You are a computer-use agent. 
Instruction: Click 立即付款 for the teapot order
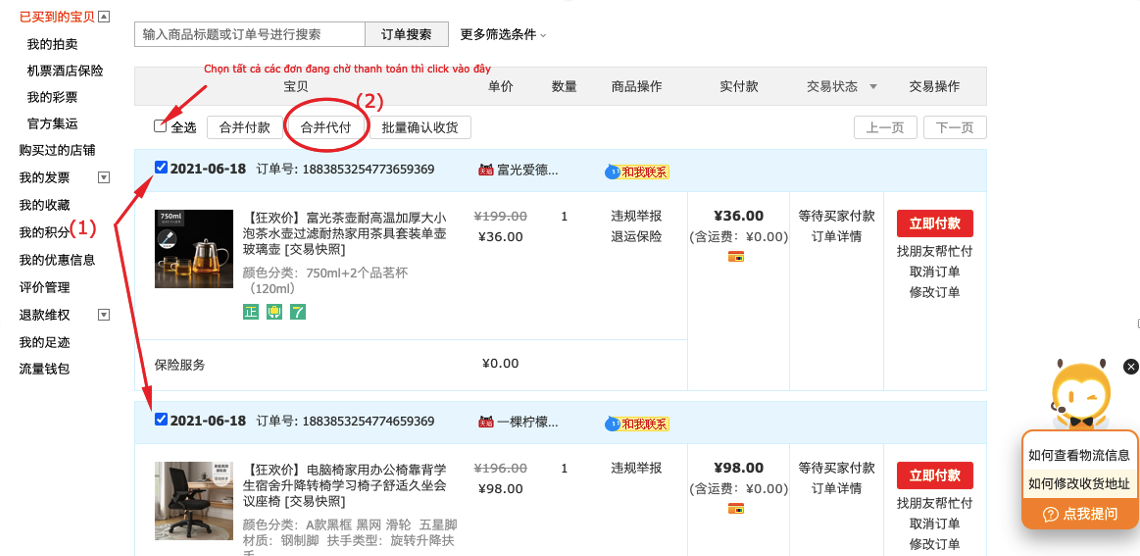click(x=934, y=223)
